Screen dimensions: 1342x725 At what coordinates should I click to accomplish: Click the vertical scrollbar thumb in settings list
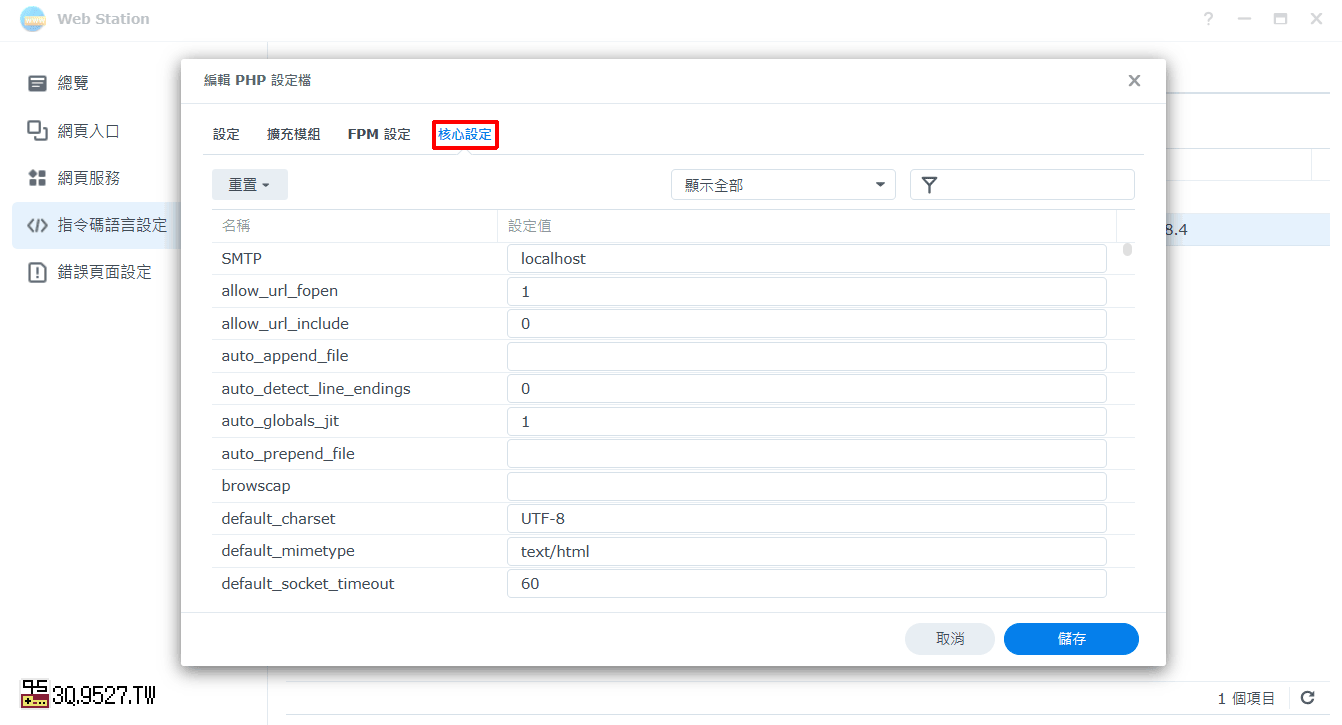pyautogui.click(x=1127, y=250)
